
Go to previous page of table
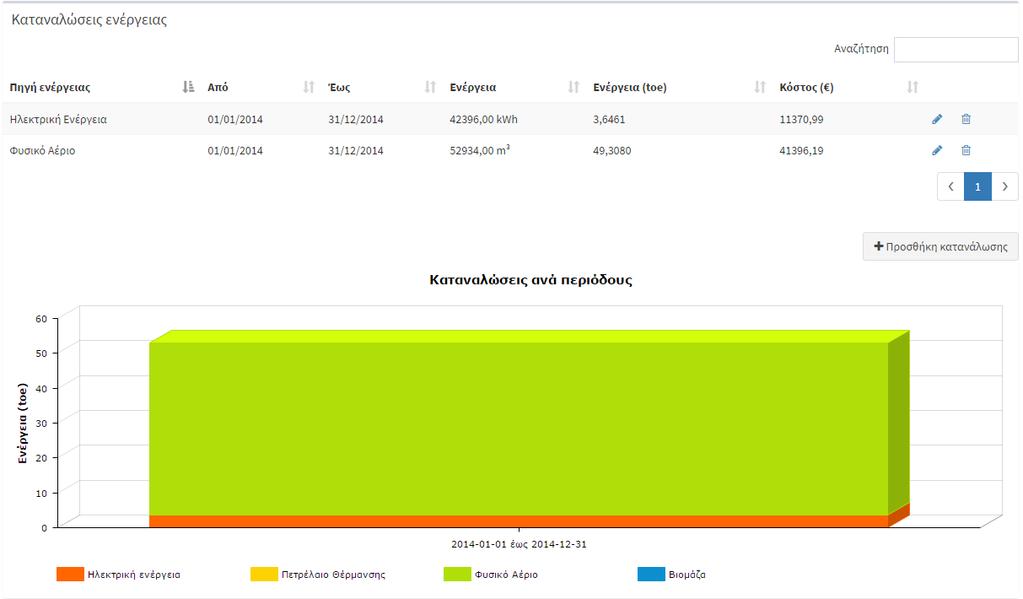pyautogui.click(x=951, y=187)
